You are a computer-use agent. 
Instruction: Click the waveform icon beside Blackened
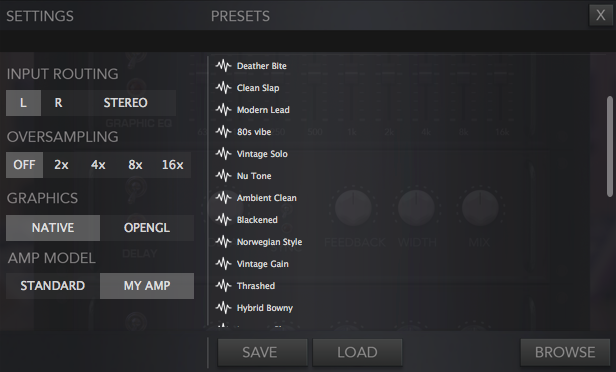[224, 220]
